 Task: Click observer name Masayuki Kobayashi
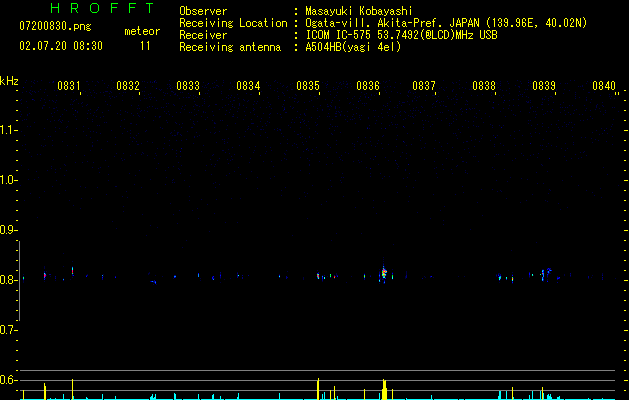click(359, 11)
